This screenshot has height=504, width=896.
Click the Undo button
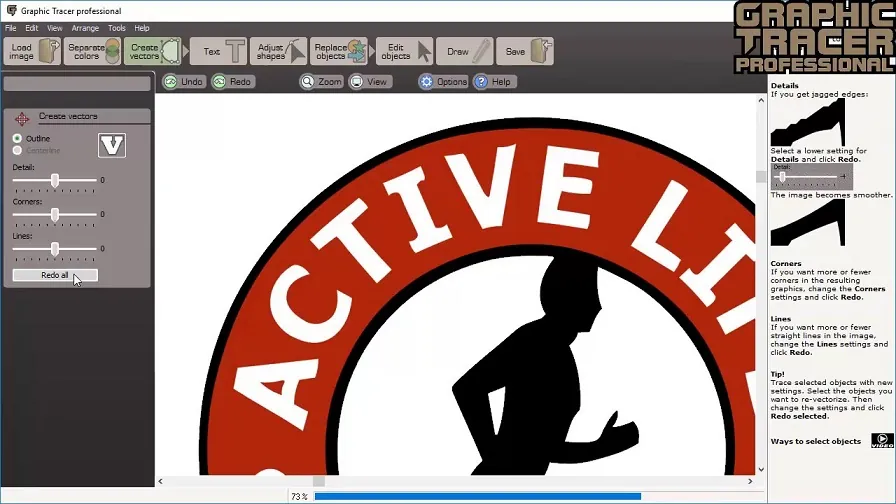click(183, 82)
